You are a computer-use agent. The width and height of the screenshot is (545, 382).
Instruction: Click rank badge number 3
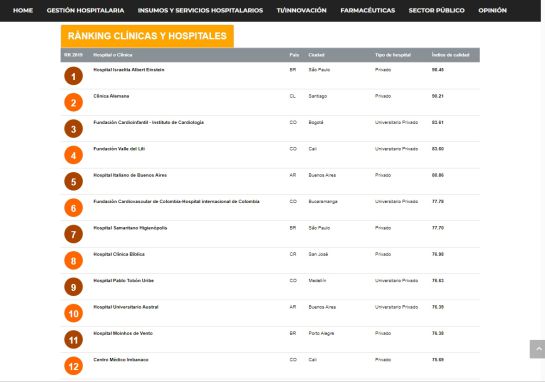(x=73, y=129)
